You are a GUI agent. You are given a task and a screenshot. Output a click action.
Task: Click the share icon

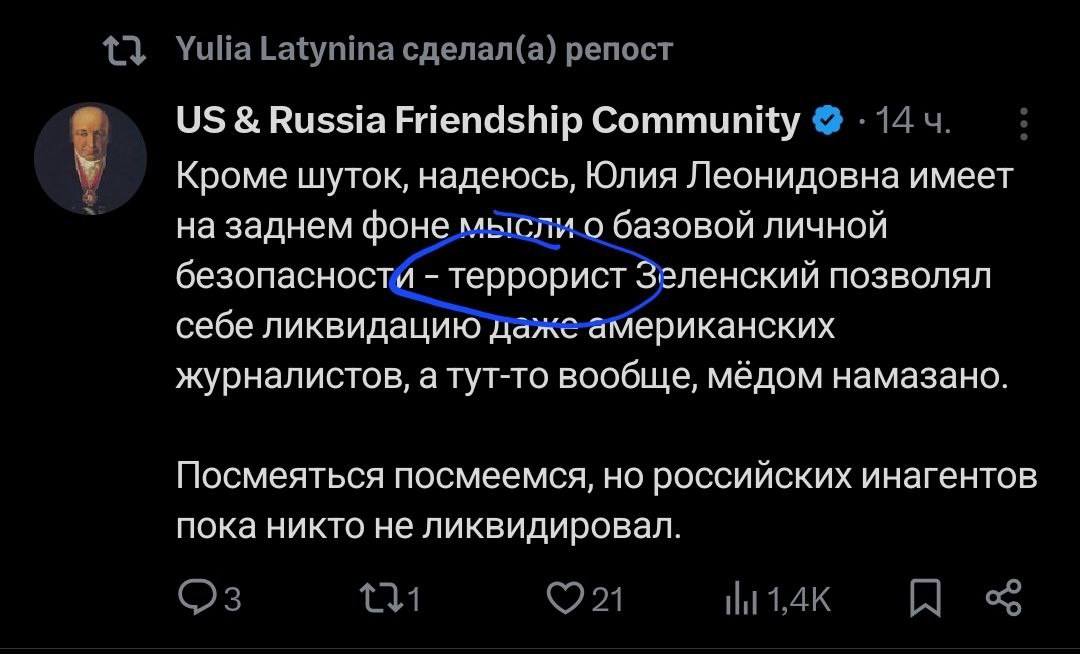tap(1003, 597)
